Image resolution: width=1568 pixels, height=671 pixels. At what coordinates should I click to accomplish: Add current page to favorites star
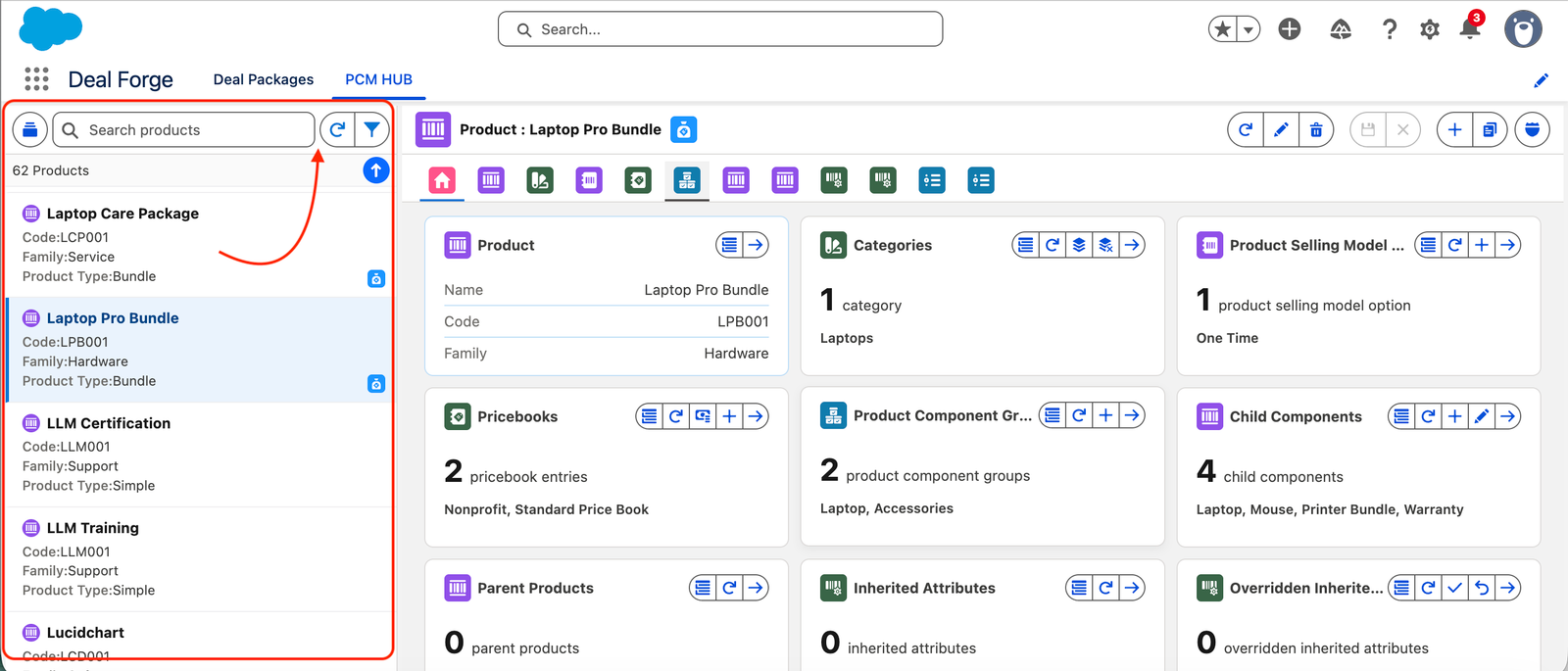tap(1222, 29)
